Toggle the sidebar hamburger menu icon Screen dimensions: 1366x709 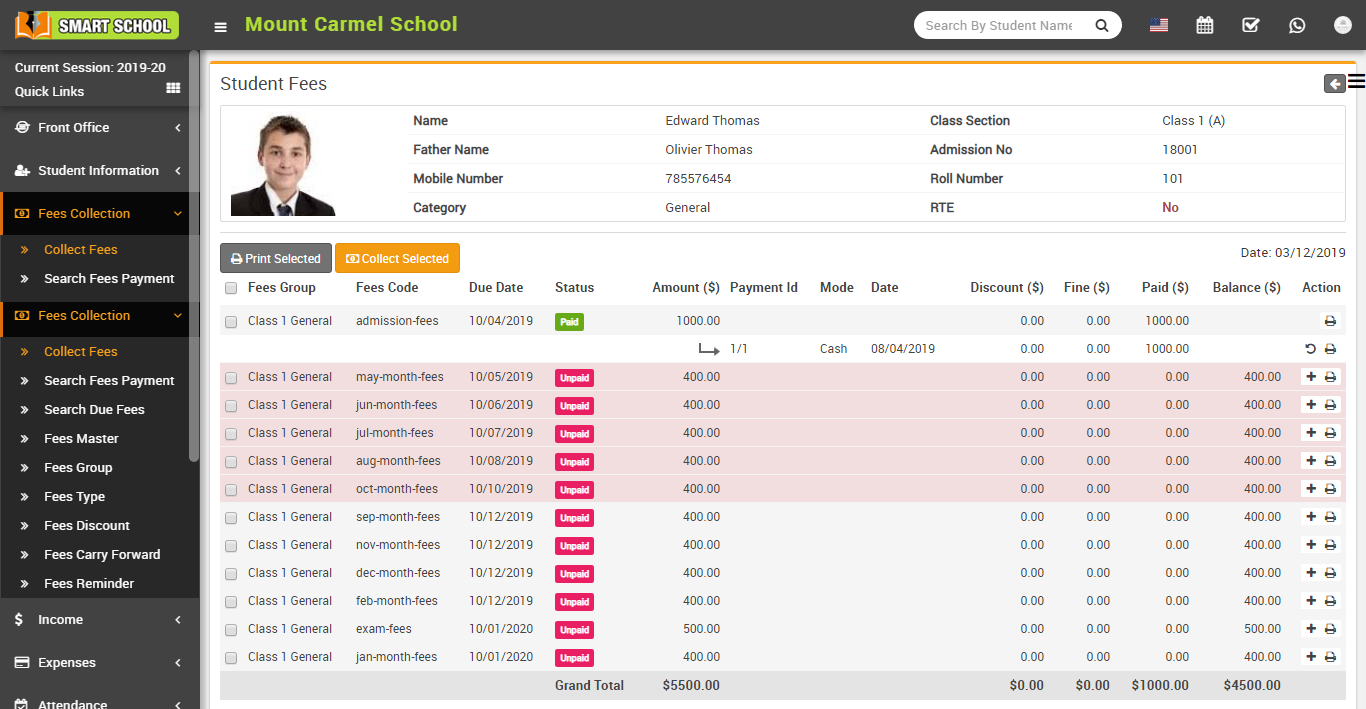click(221, 27)
